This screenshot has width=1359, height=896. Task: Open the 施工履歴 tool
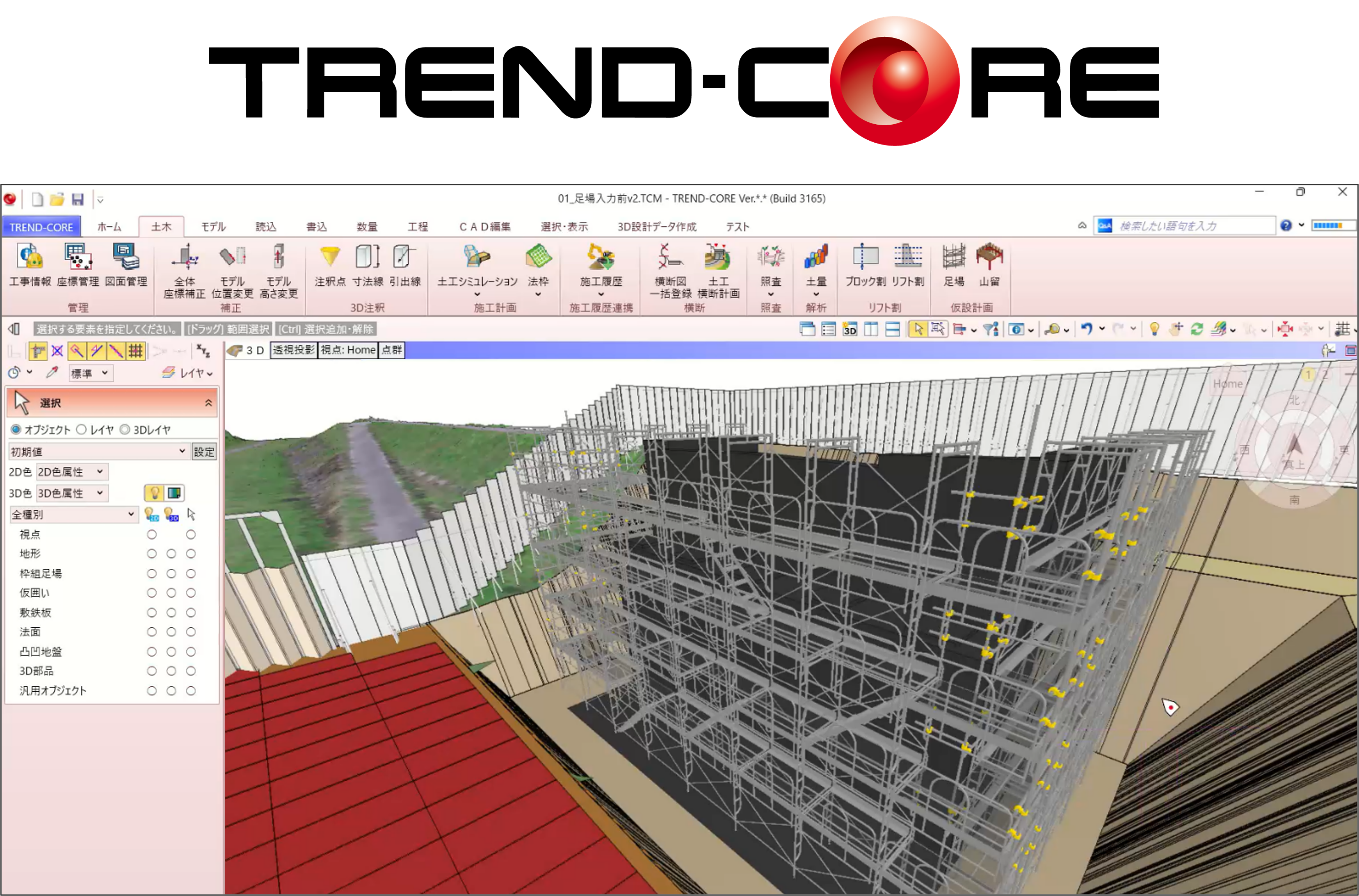[599, 269]
